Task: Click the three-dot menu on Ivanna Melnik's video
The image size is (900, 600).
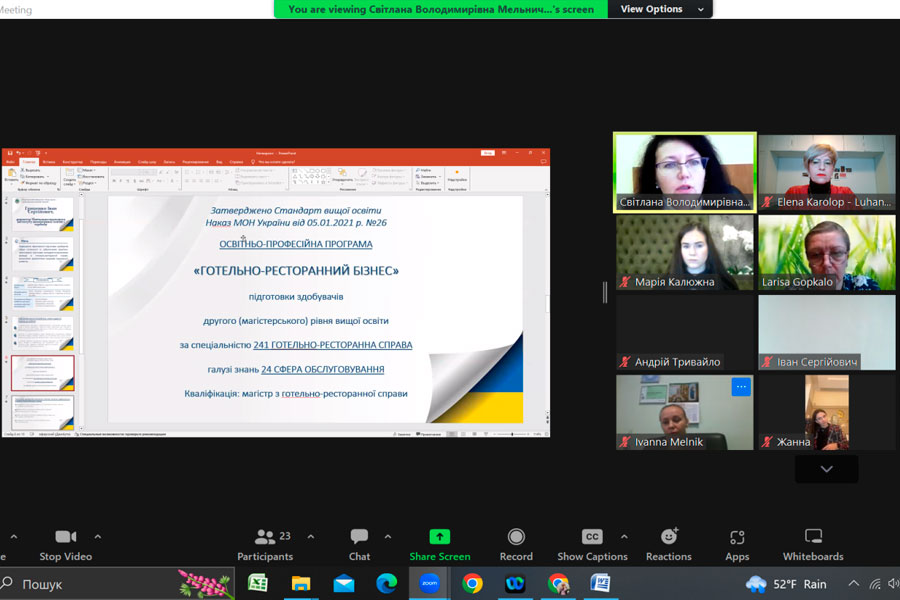Action: (740, 387)
